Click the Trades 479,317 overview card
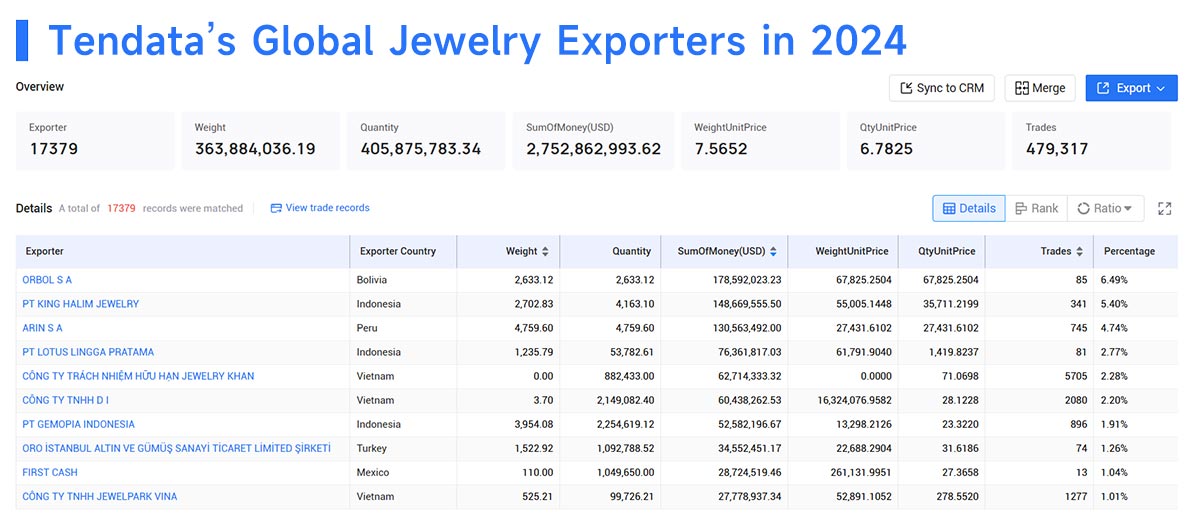The height and width of the screenshot is (522, 1190). [x=1091, y=140]
